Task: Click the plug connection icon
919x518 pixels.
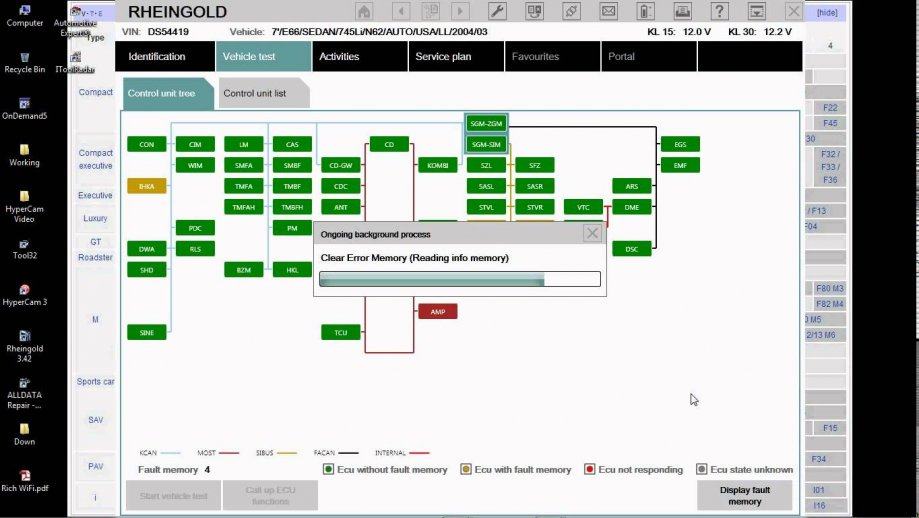Action: pyautogui.click(x=571, y=11)
